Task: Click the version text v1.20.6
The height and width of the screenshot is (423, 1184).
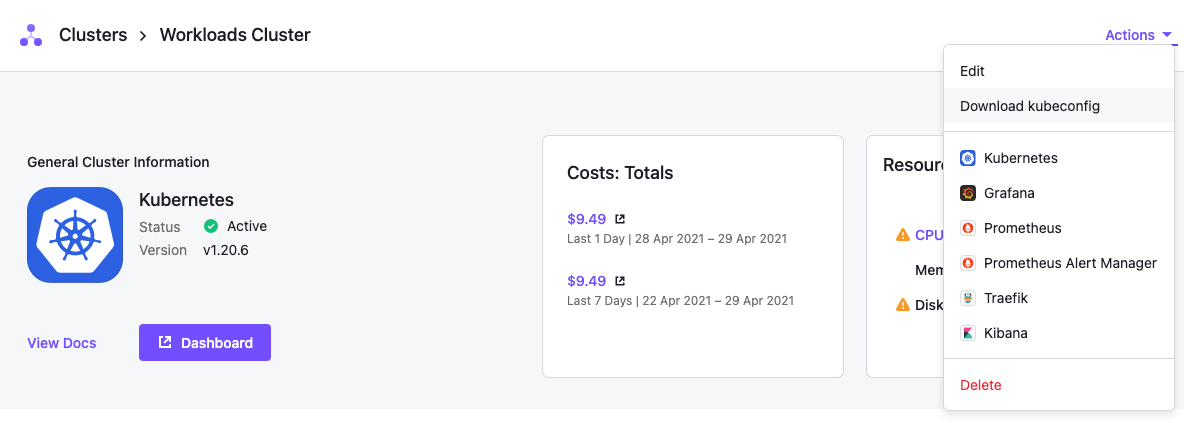Action: pyautogui.click(x=226, y=250)
